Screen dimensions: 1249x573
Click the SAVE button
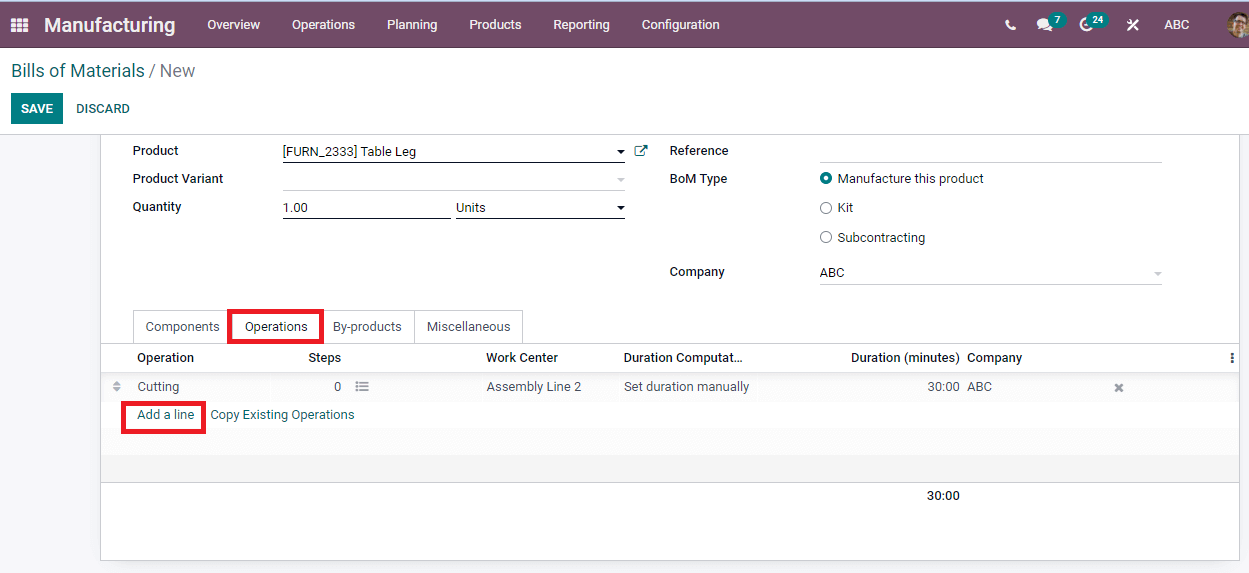pos(37,109)
